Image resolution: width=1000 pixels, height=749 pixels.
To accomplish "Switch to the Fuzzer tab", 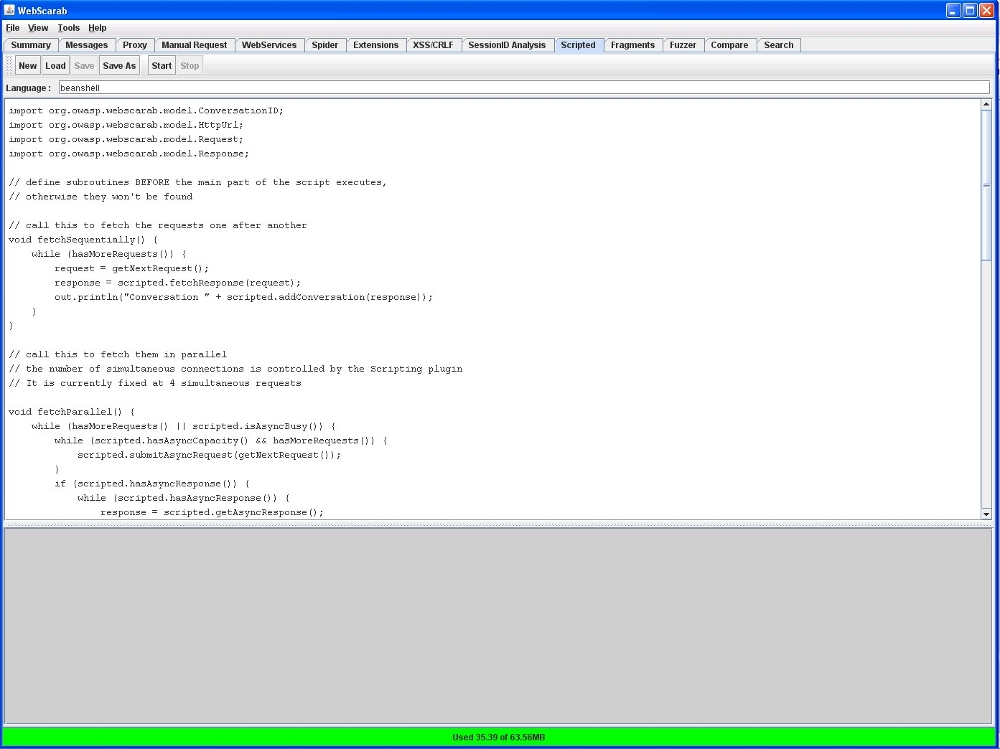I will tap(683, 45).
